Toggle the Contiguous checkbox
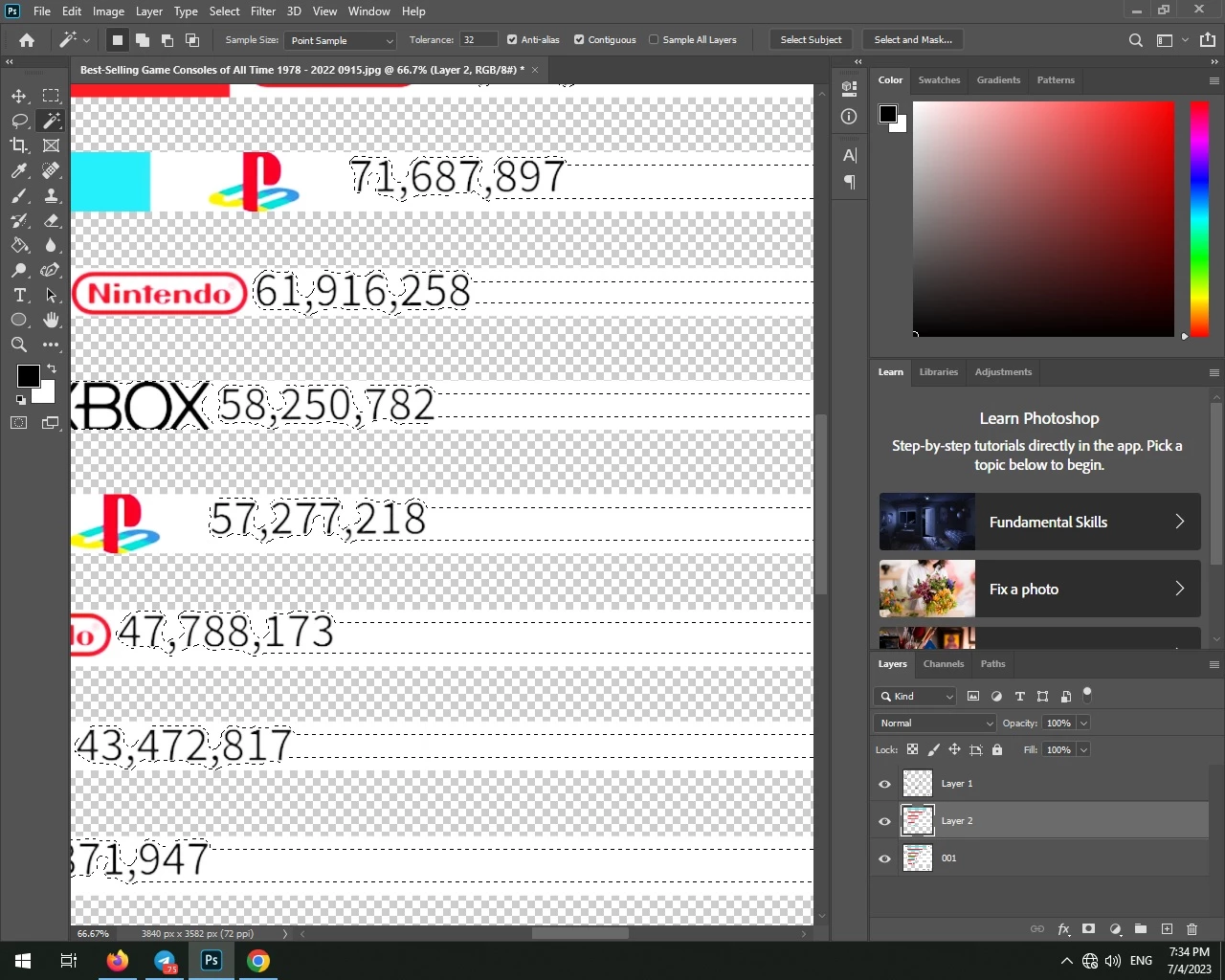This screenshot has height=980, width=1225. (579, 40)
